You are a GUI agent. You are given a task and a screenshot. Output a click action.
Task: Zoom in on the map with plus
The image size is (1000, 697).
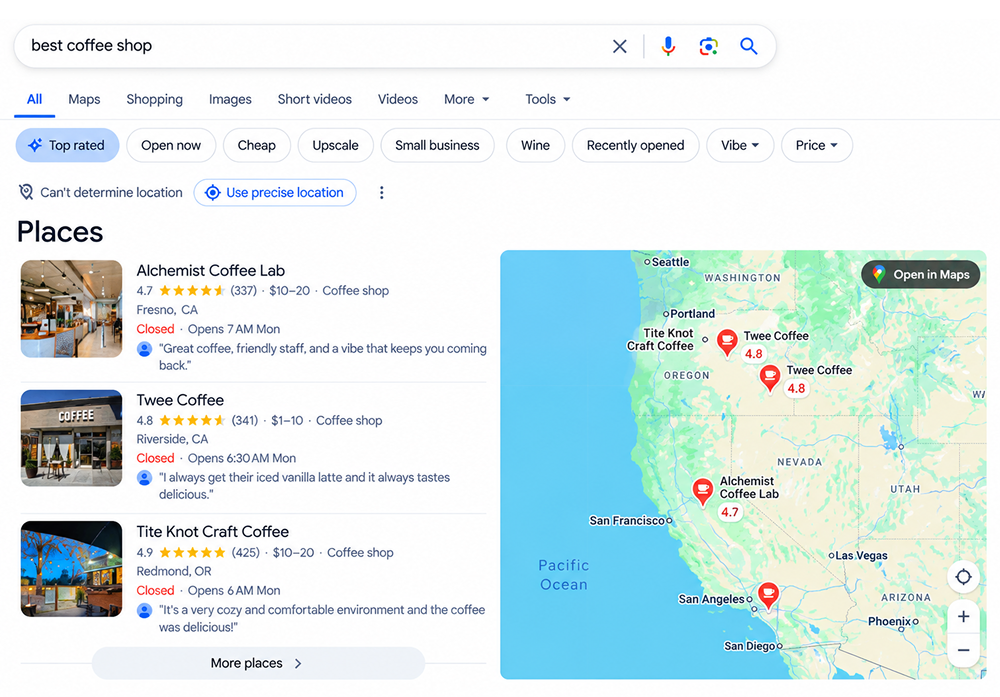pyautogui.click(x=963, y=617)
